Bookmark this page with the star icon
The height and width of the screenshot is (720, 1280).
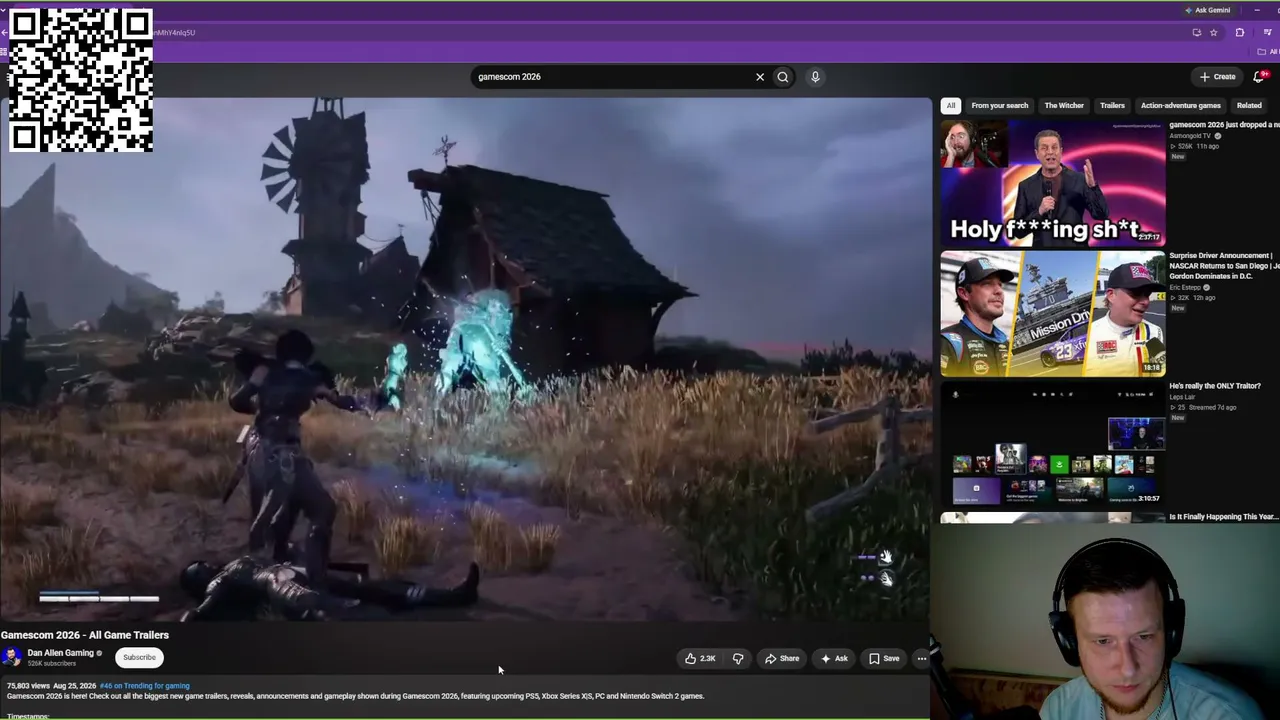pyautogui.click(x=1214, y=32)
